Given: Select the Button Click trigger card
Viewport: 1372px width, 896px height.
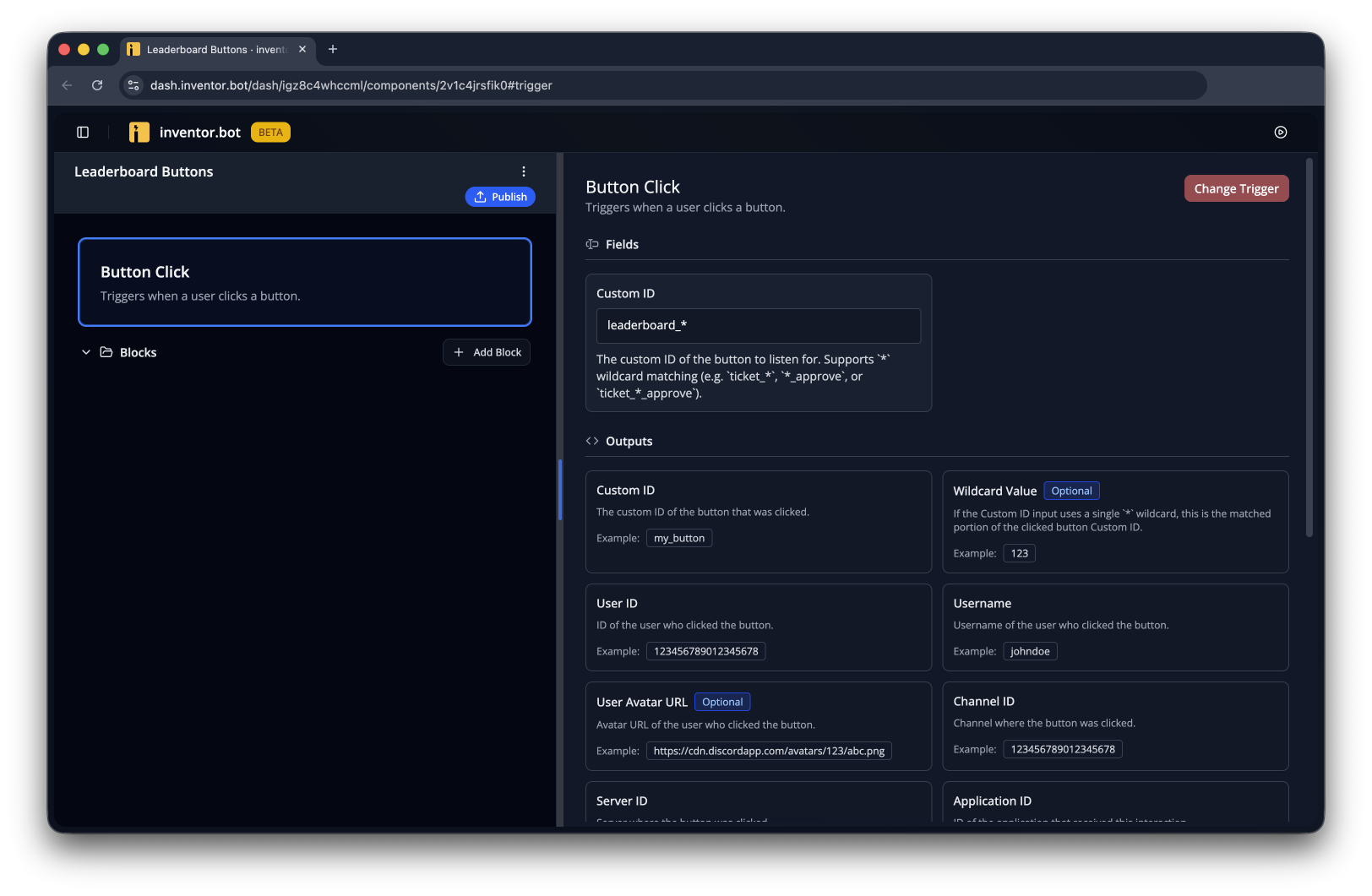Looking at the screenshot, I should pos(305,282).
